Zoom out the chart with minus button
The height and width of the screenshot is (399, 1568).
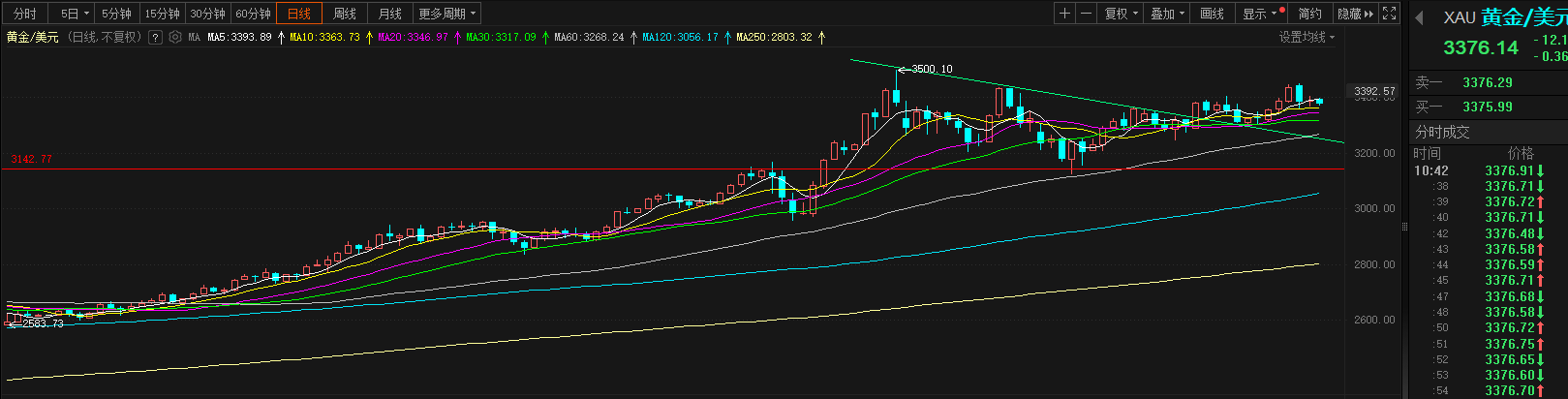tap(1087, 14)
